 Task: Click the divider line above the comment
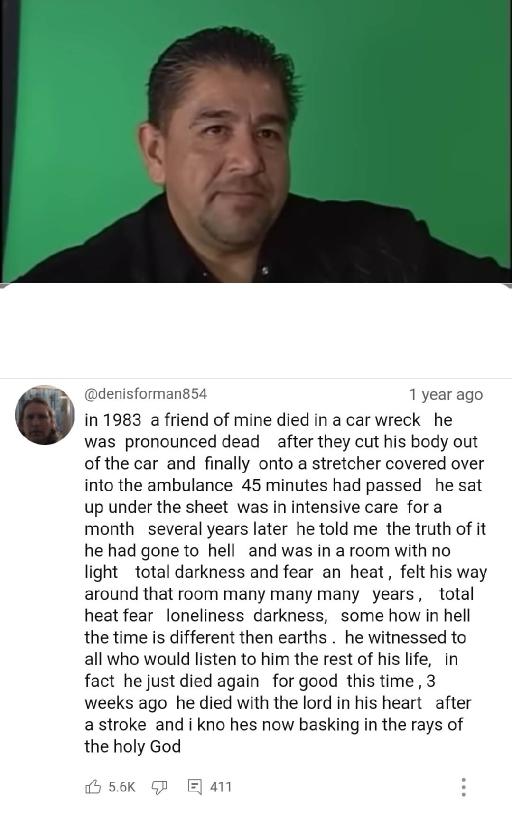256,378
